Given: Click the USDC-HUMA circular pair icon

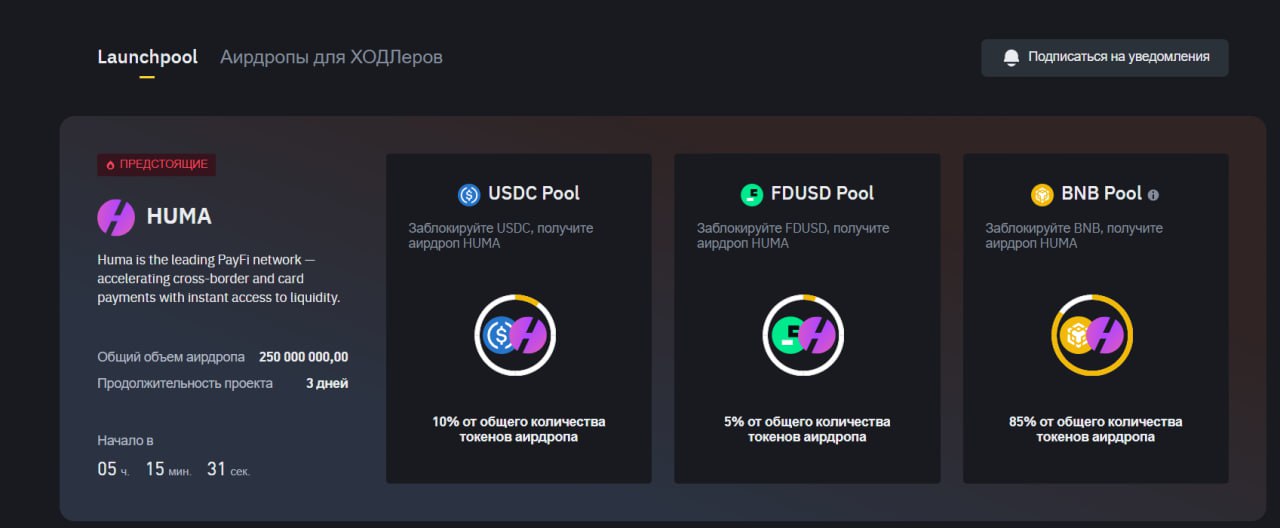Looking at the screenshot, I should click(515, 335).
